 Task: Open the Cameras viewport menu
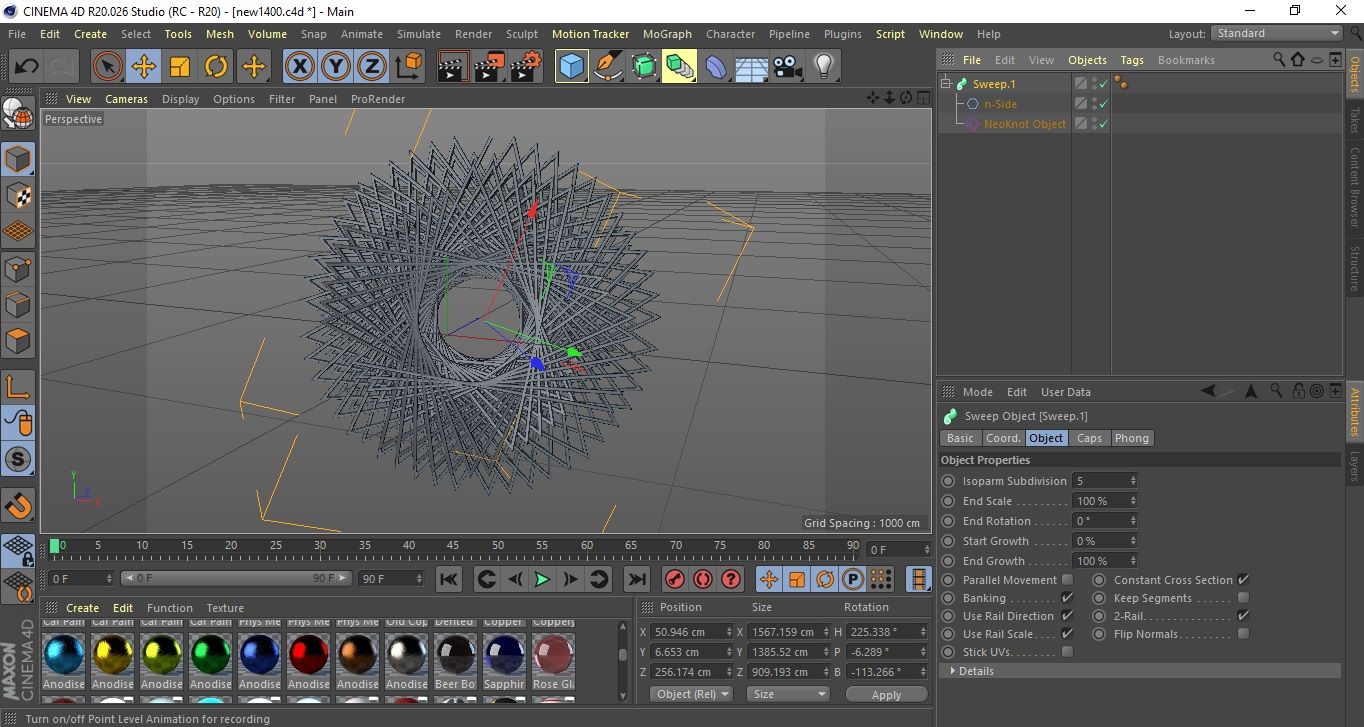pos(127,99)
